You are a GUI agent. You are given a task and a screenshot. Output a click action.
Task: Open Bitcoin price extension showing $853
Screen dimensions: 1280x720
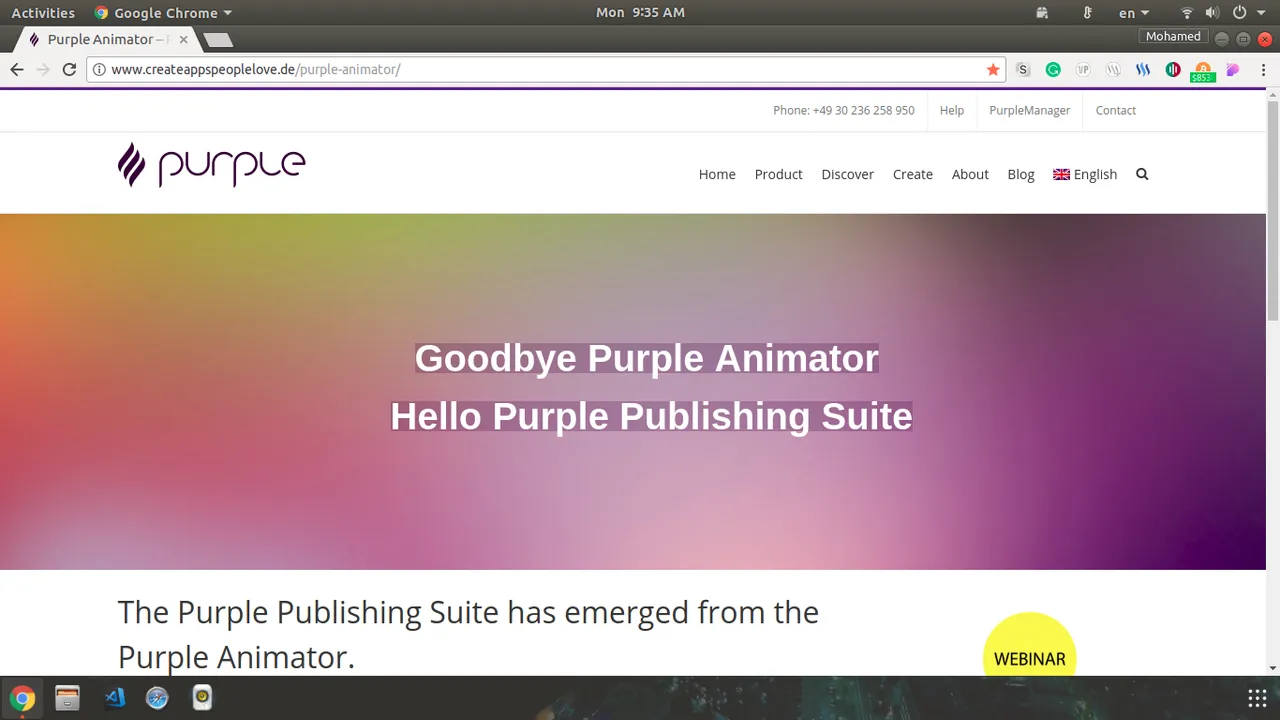coord(1203,72)
